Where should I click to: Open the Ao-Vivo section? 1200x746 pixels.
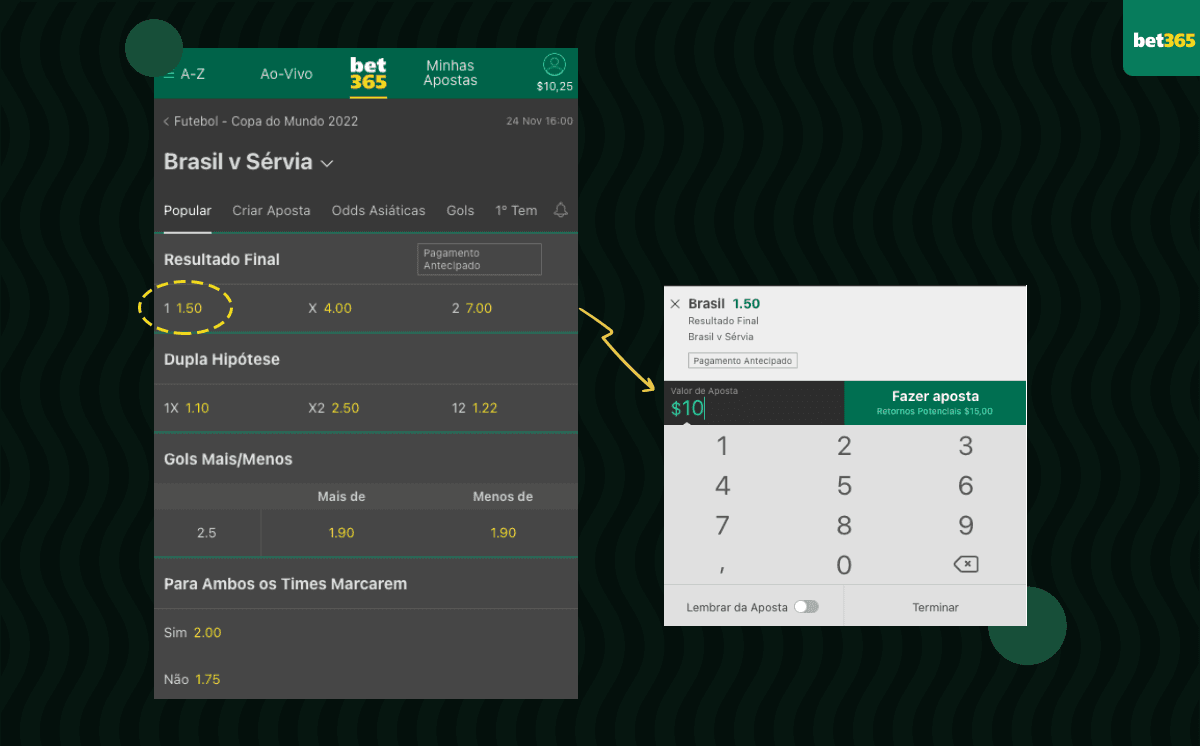[x=286, y=74]
